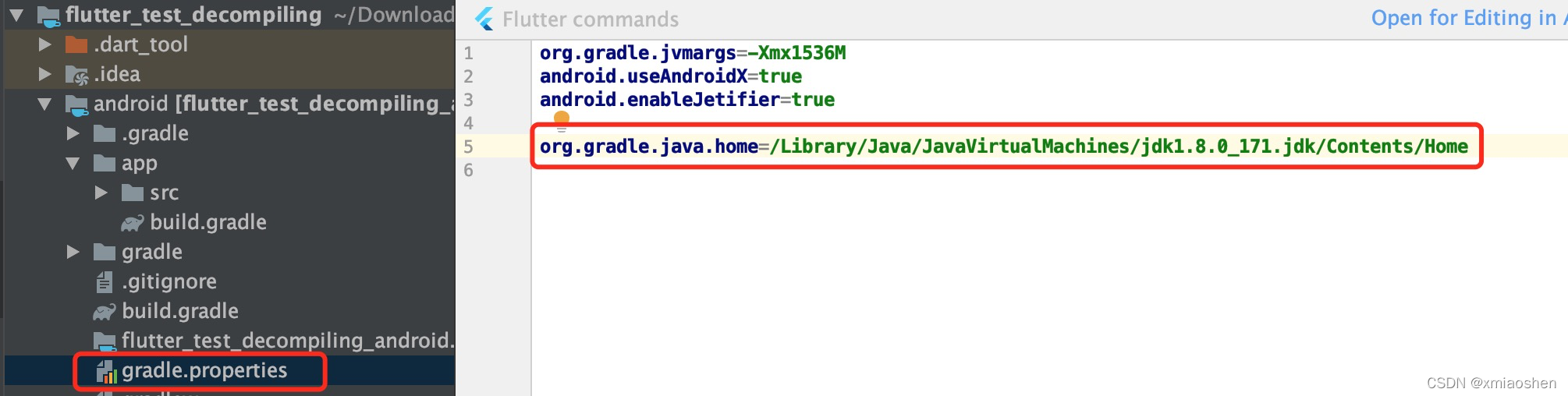Select flutter_test_decompiling_android module file
1568x396 pixels.
[288, 341]
